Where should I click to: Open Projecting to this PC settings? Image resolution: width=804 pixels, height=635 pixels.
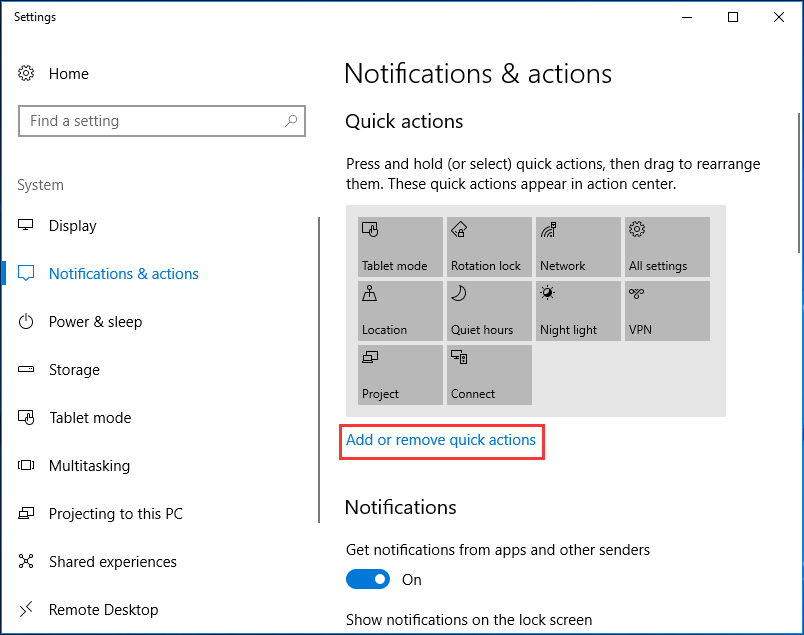click(x=115, y=514)
